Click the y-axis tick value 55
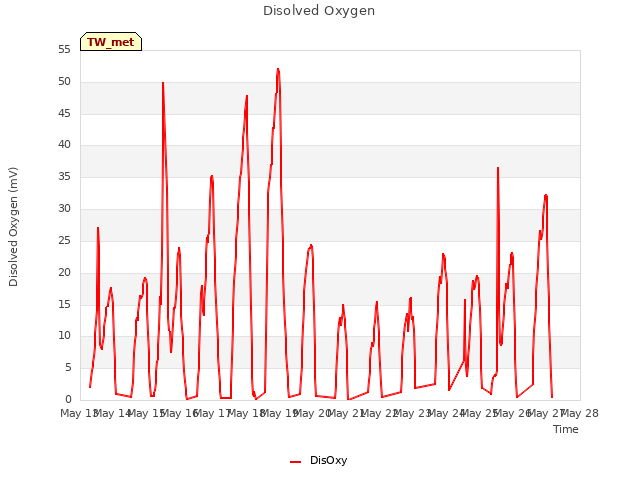 64,50
